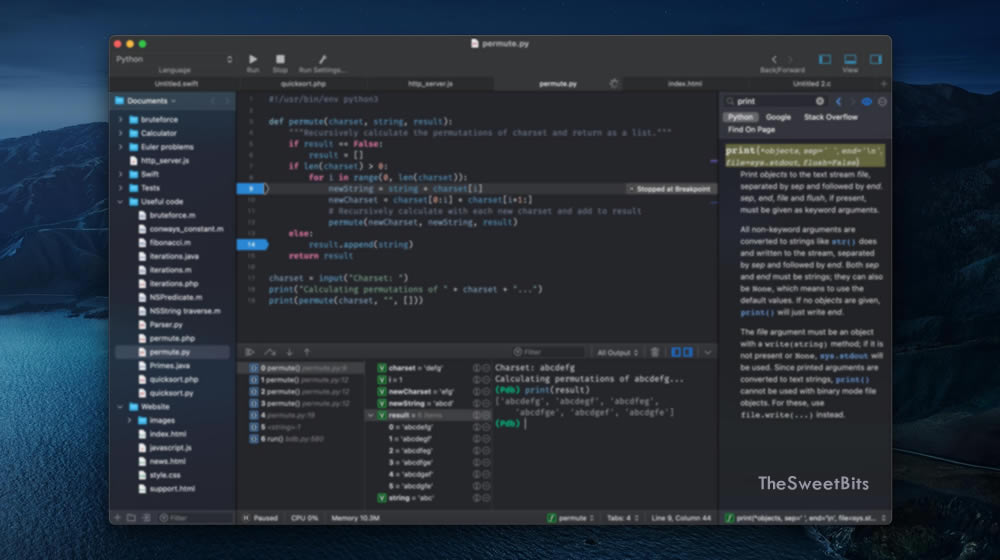The width and height of the screenshot is (1000, 560).
Task: Open conways_constant.m in sidebar
Action: 180,229
